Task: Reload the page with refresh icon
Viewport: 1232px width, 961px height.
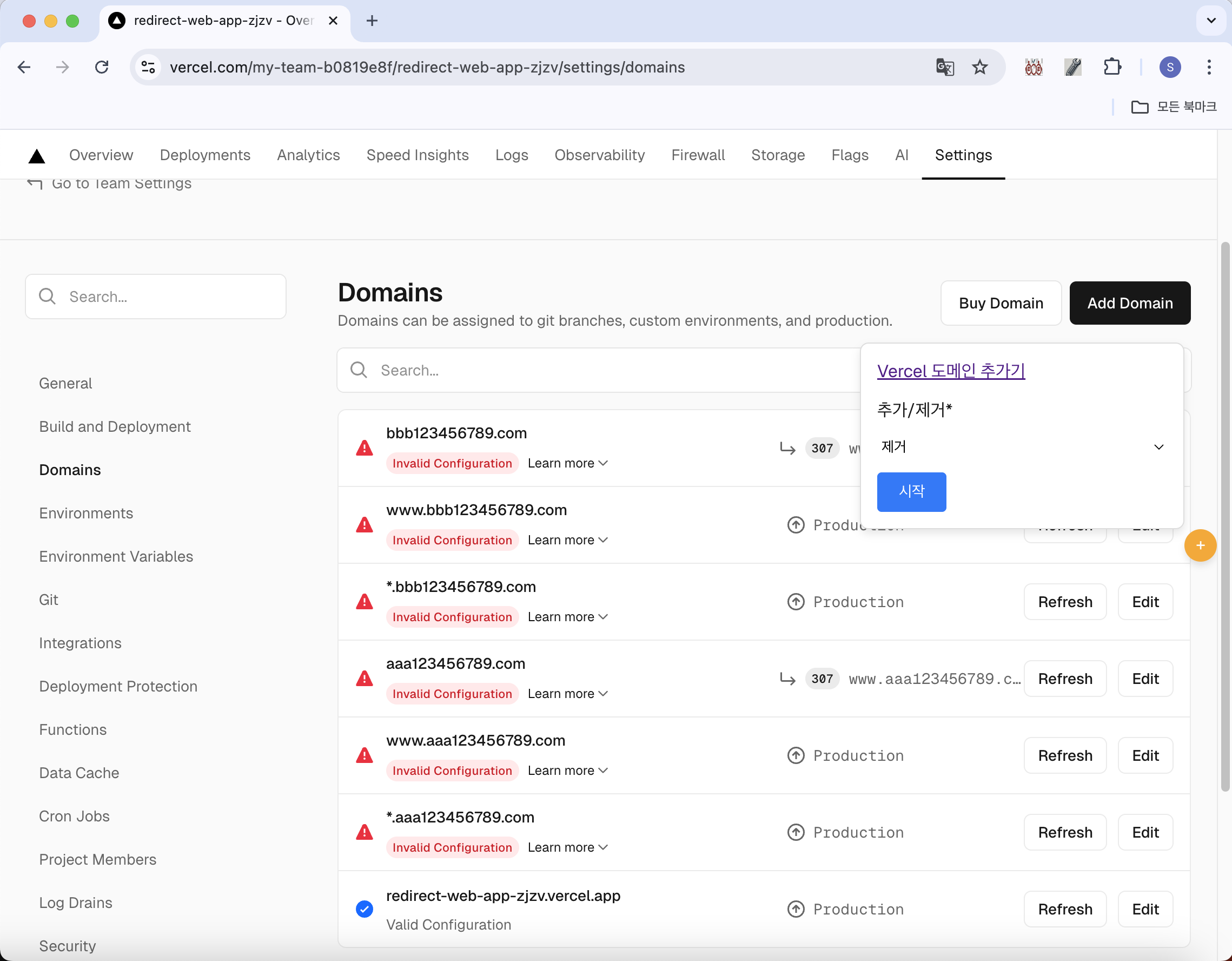Action: 102,67
